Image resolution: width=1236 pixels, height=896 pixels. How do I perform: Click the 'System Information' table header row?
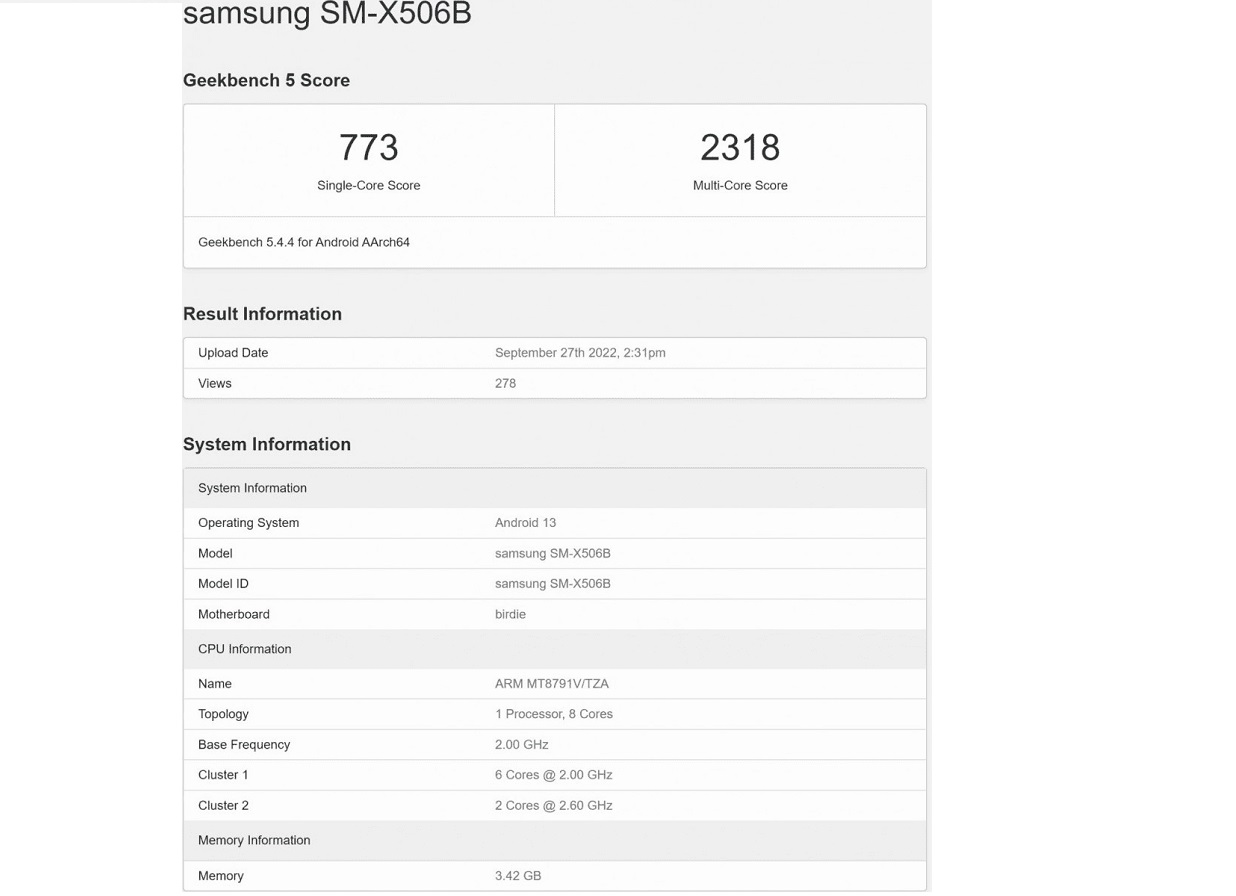click(x=555, y=488)
